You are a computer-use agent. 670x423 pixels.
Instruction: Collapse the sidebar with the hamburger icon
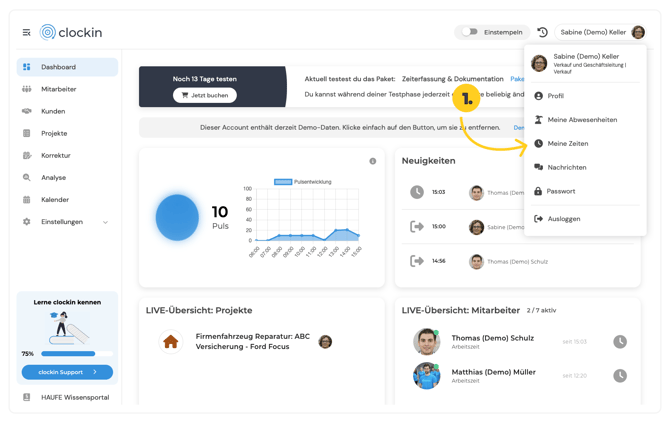click(x=26, y=32)
